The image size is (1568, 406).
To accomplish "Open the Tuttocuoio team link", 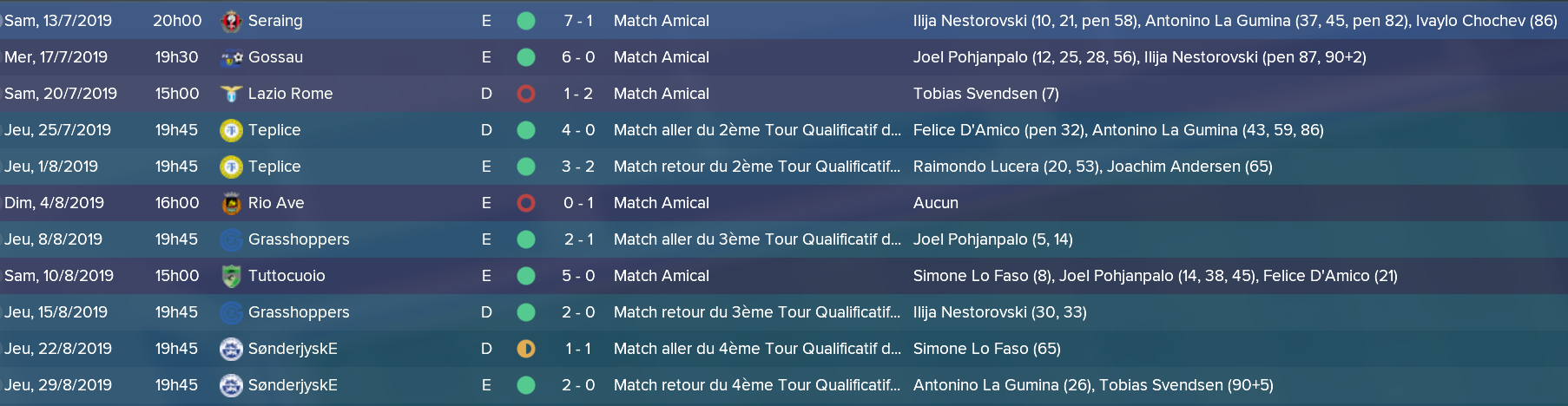I will [287, 276].
